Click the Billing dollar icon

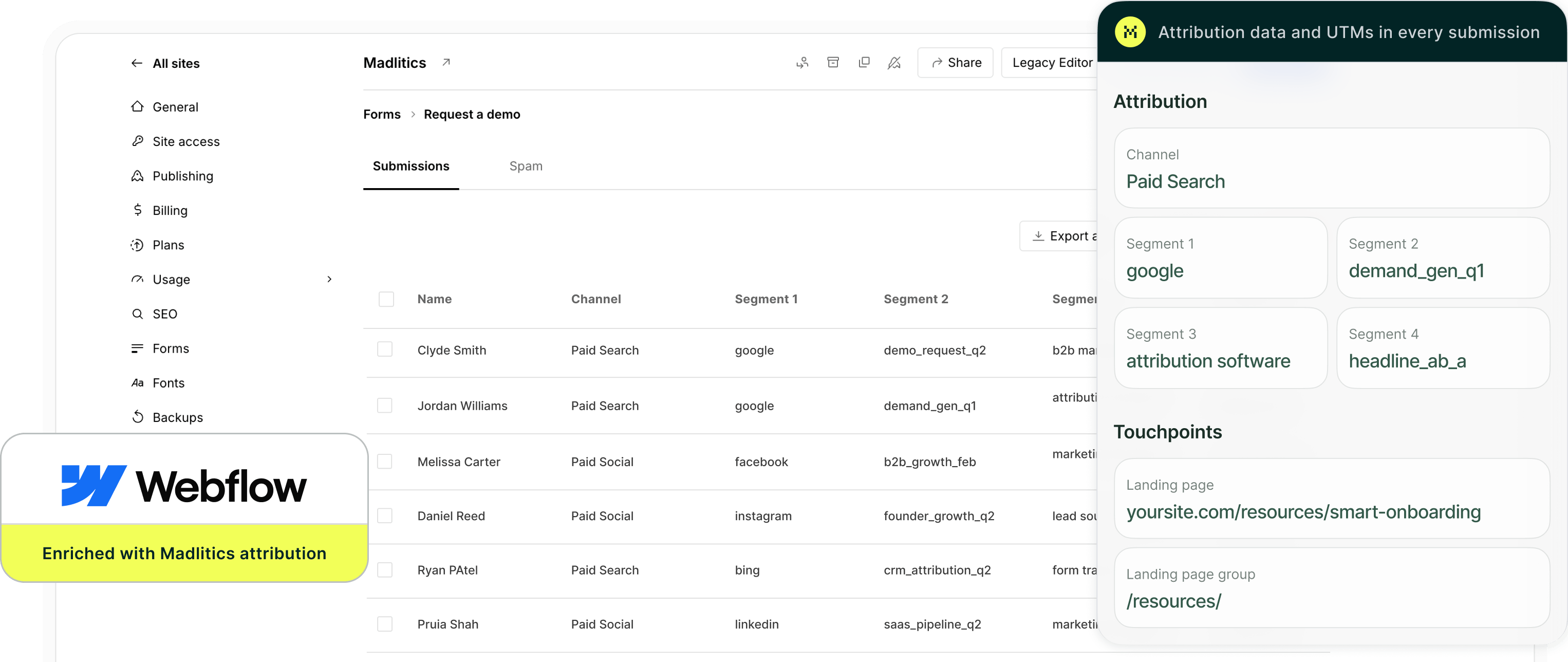[x=138, y=210]
